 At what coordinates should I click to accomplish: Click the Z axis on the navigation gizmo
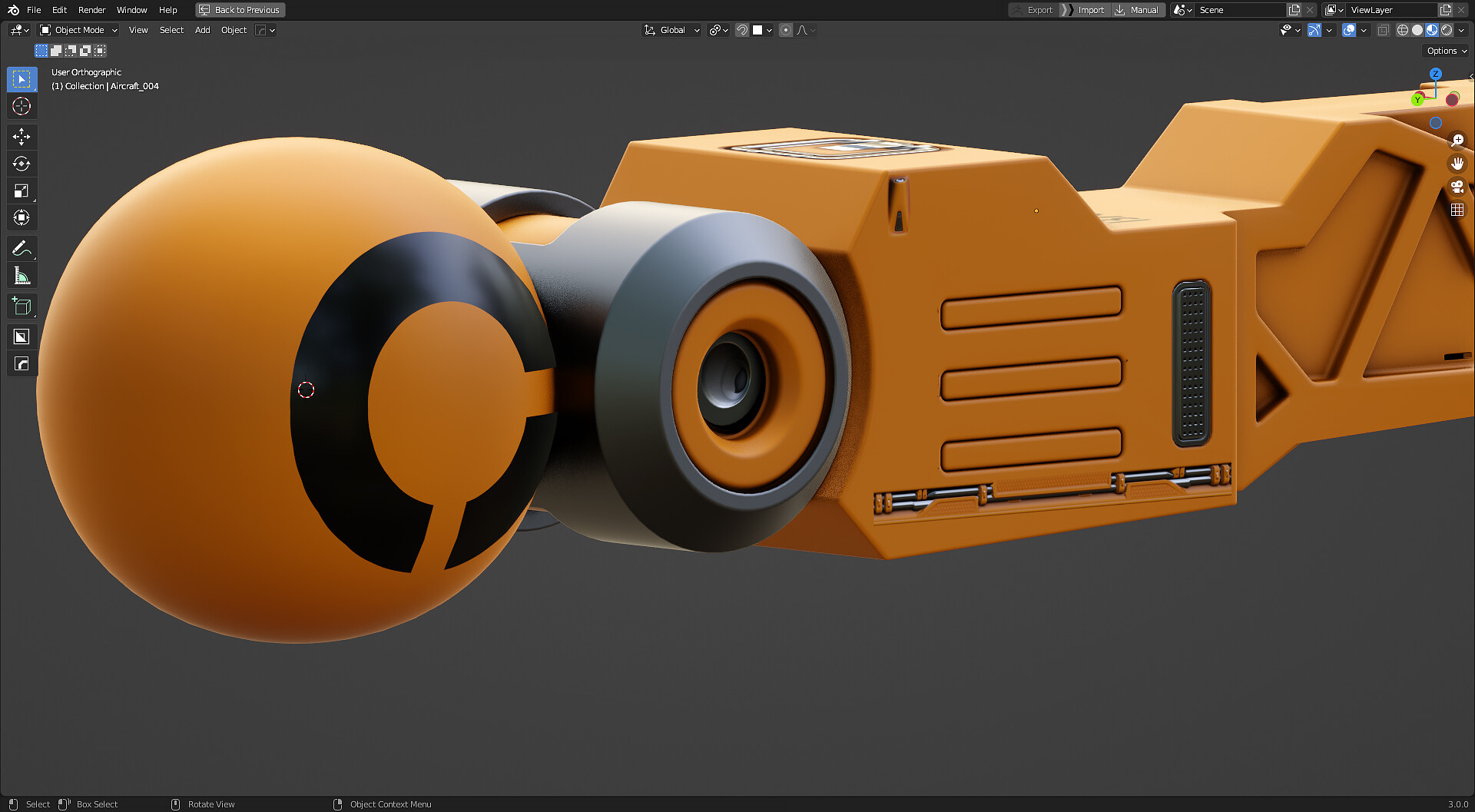1436,75
